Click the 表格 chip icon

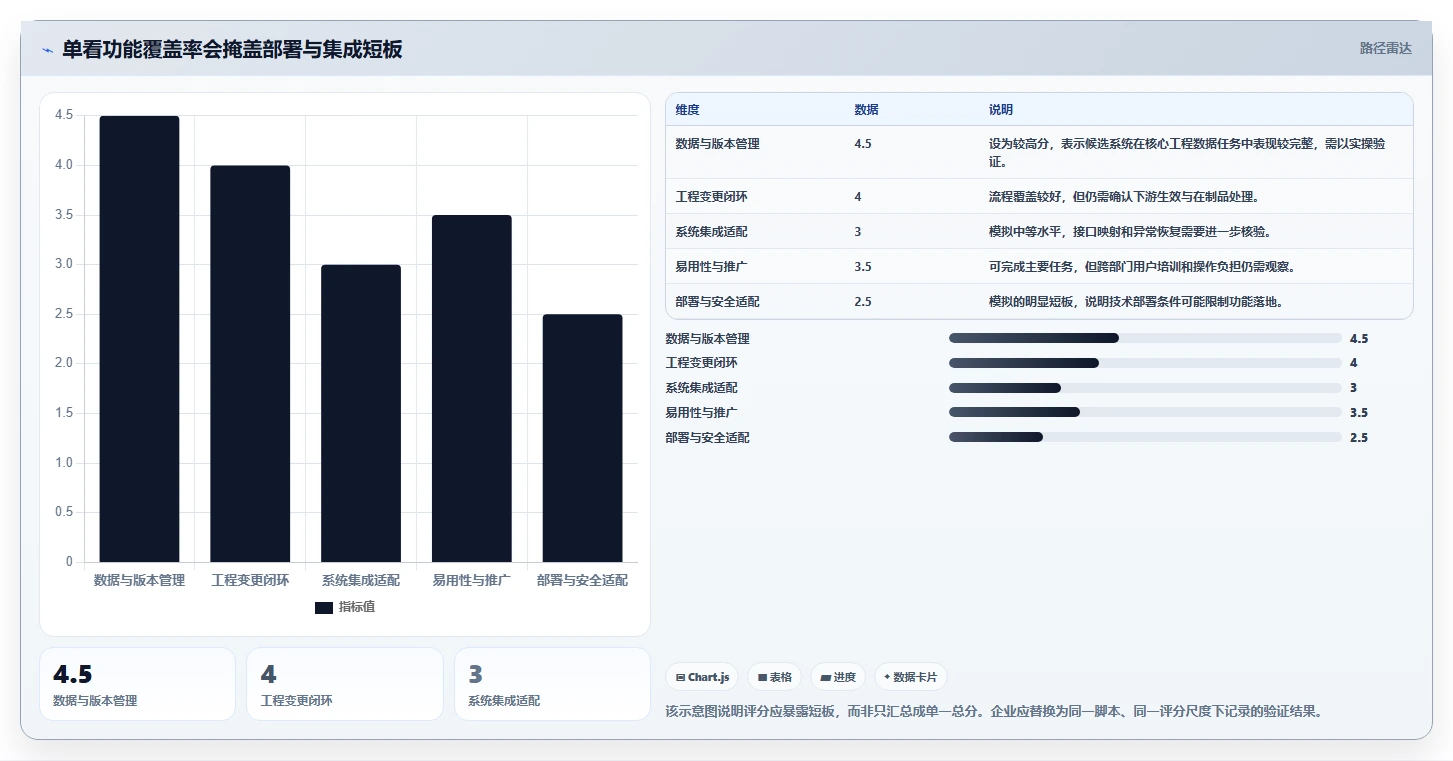[x=762, y=677]
